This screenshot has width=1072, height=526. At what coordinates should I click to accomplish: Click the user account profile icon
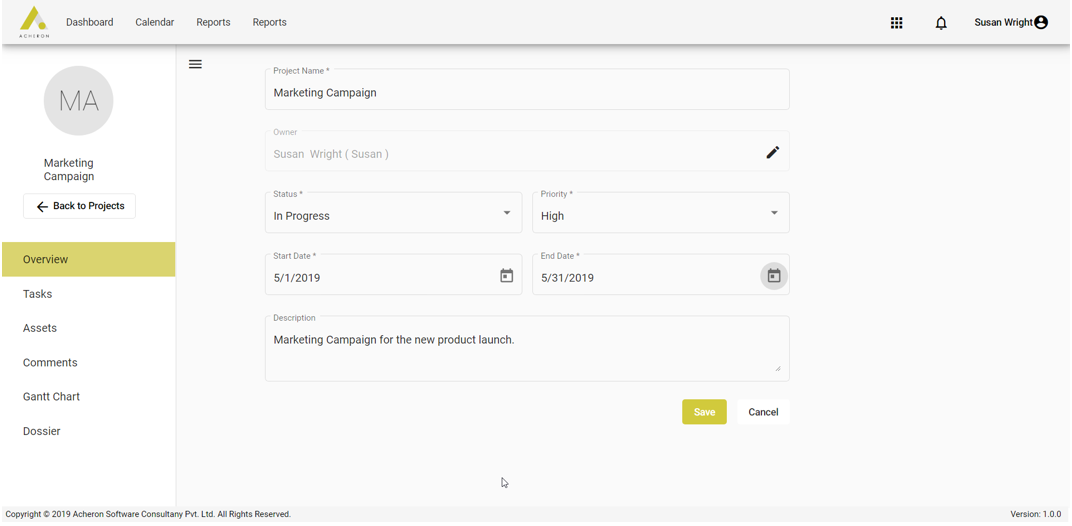[1041, 22]
